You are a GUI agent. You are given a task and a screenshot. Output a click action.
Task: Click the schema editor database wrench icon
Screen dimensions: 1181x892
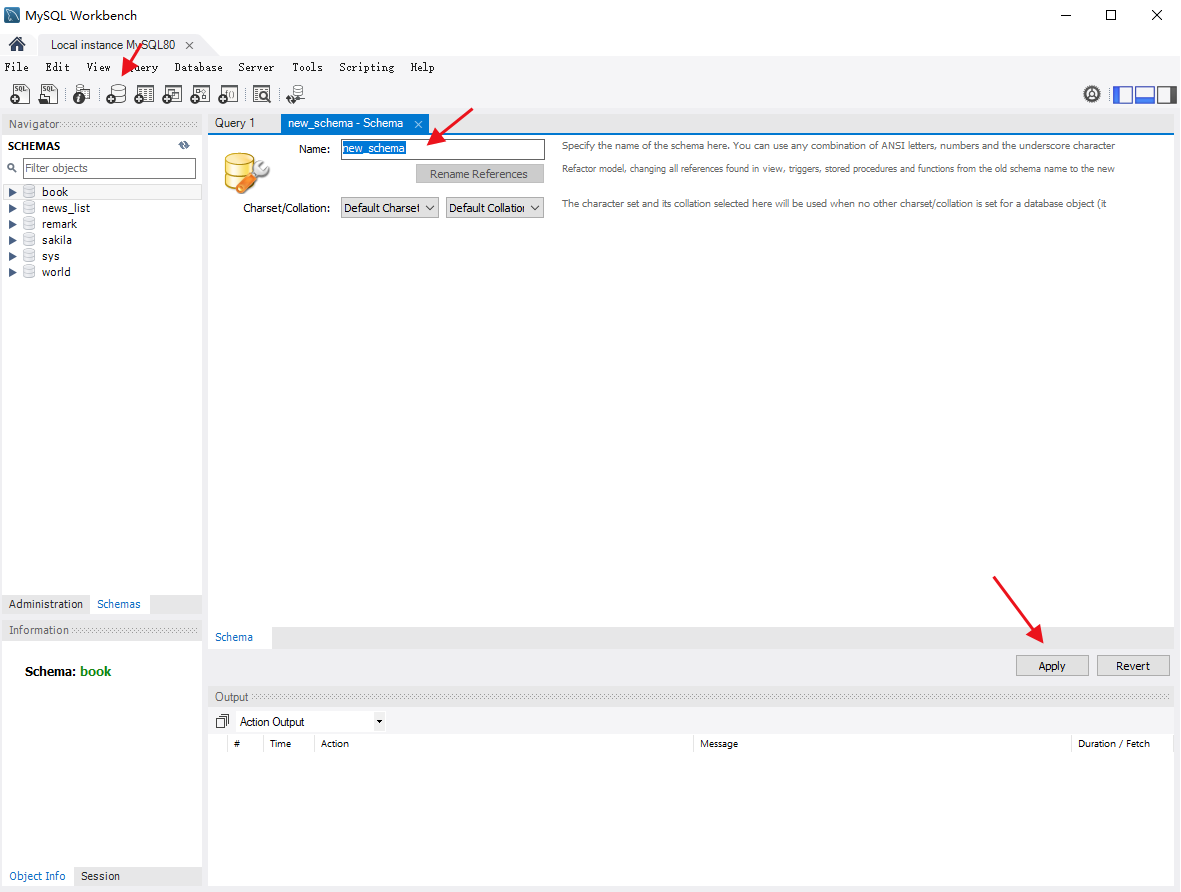click(246, 173)
